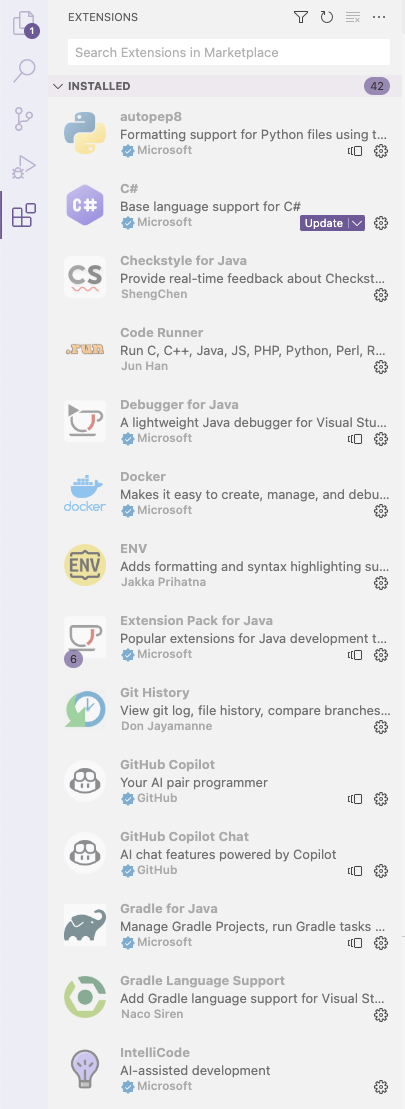The width and height of the screenshot is (405, 1109).
Task: Click publisher Jun Han under Code Runner
Action: pos(144,366)
